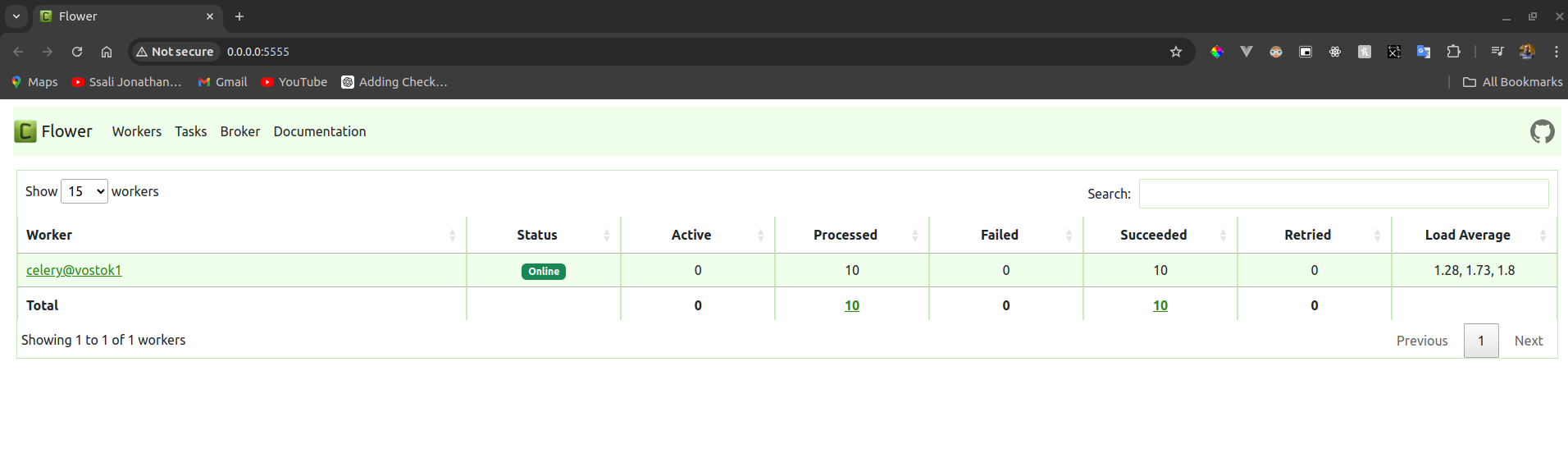This screenshot has width=1568, height=458.
Task: Sort workers by Processed count
Action: 846,235
